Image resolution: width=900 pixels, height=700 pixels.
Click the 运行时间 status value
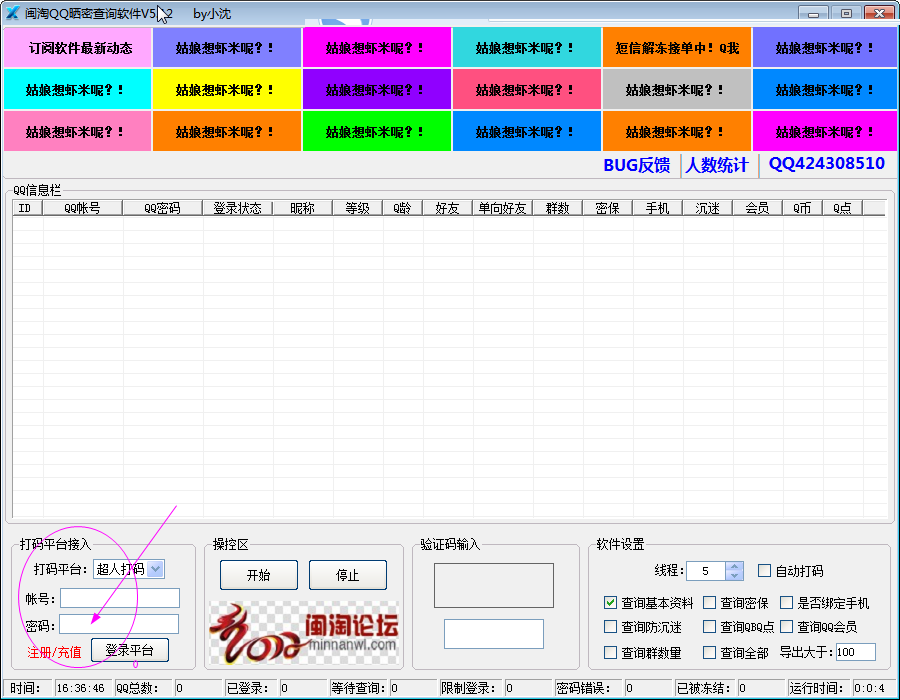click(872, 688)
